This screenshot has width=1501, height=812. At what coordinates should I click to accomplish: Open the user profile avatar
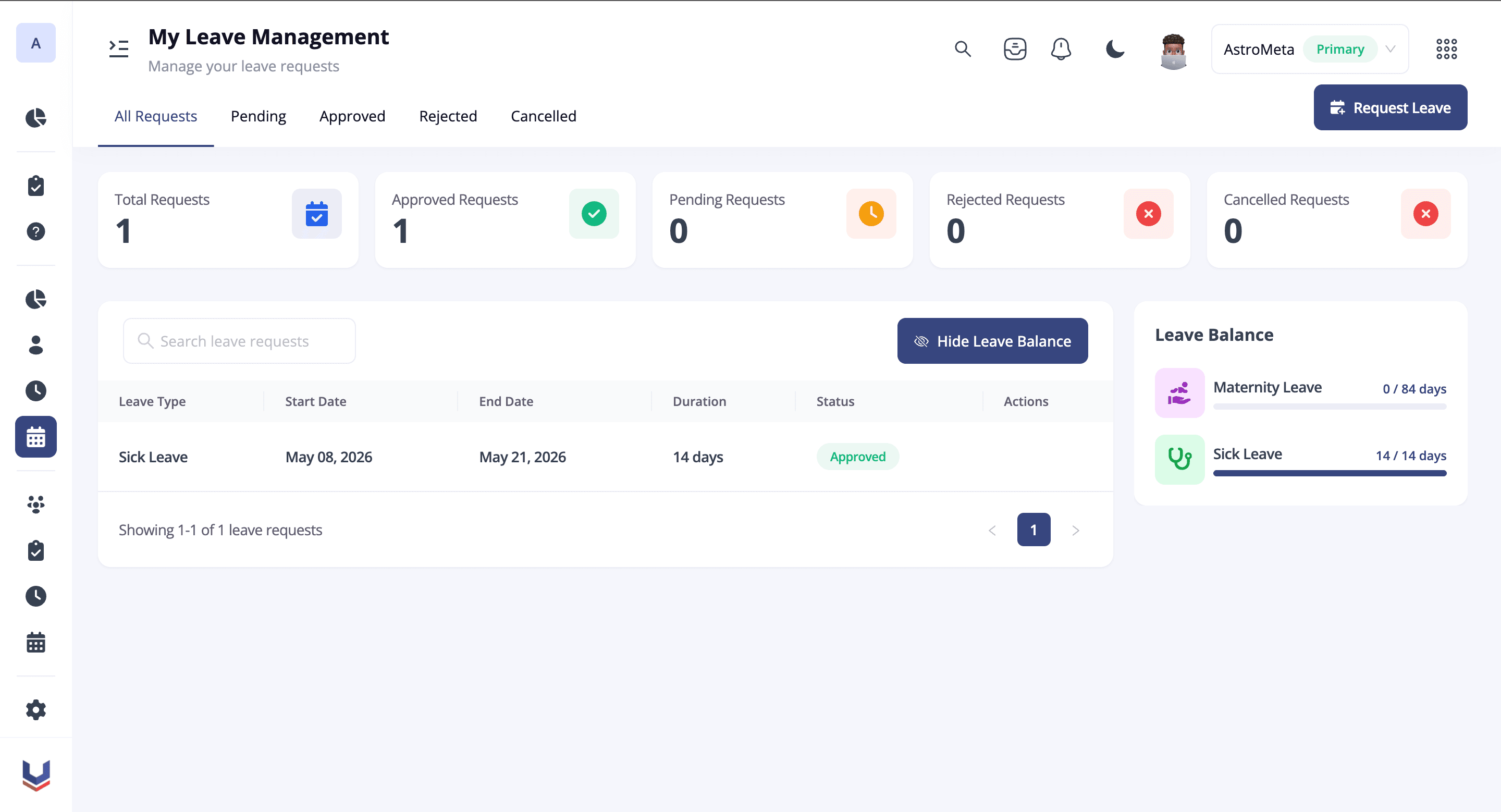click(x=1173, y=51)
